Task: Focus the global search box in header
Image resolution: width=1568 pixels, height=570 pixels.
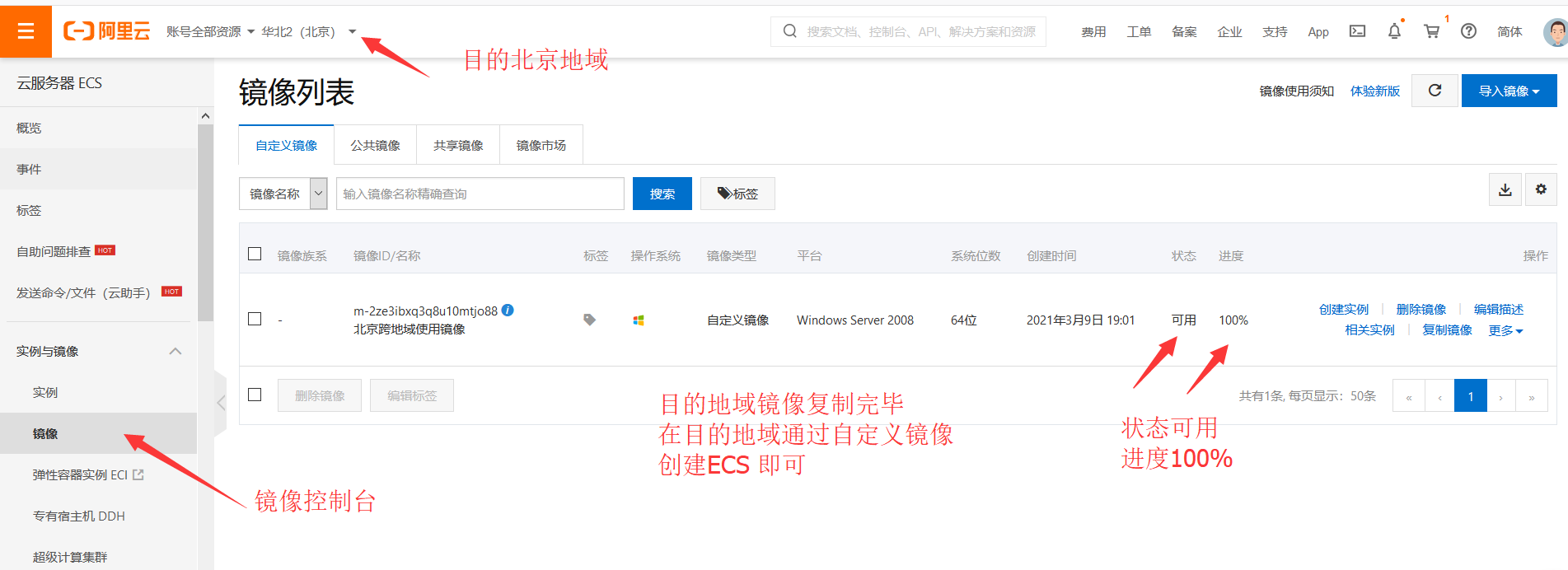Action: point(908,31)
